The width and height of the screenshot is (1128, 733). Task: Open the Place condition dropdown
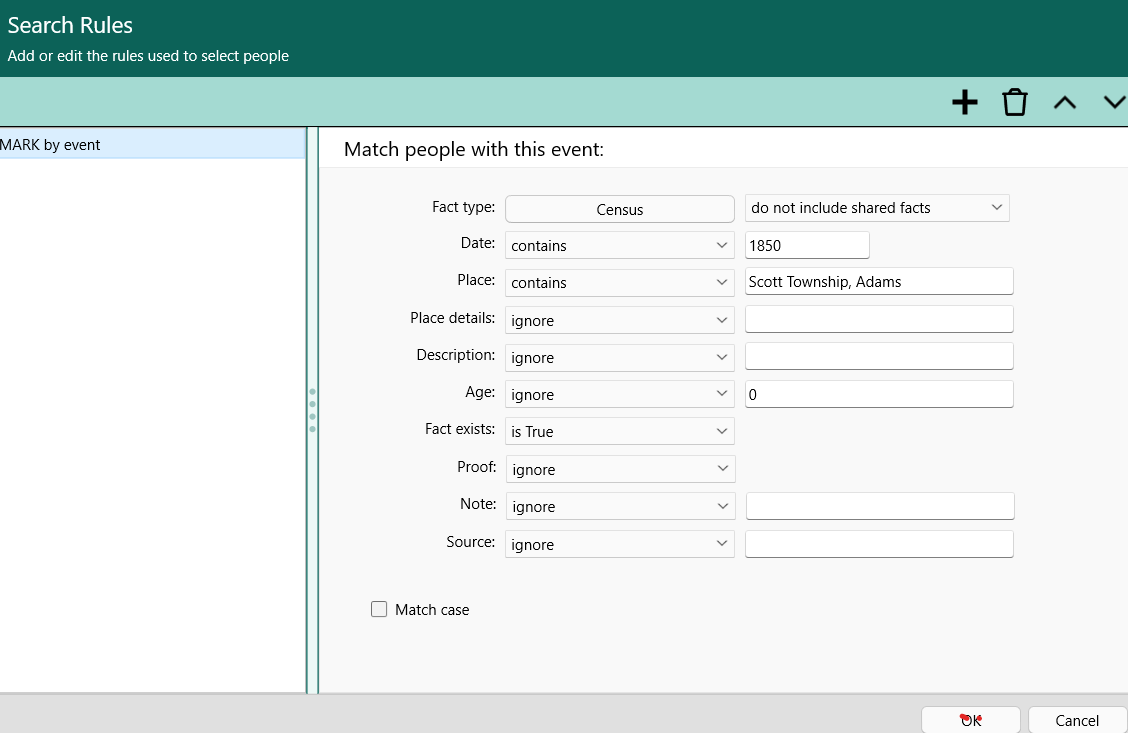pos(620,283)
